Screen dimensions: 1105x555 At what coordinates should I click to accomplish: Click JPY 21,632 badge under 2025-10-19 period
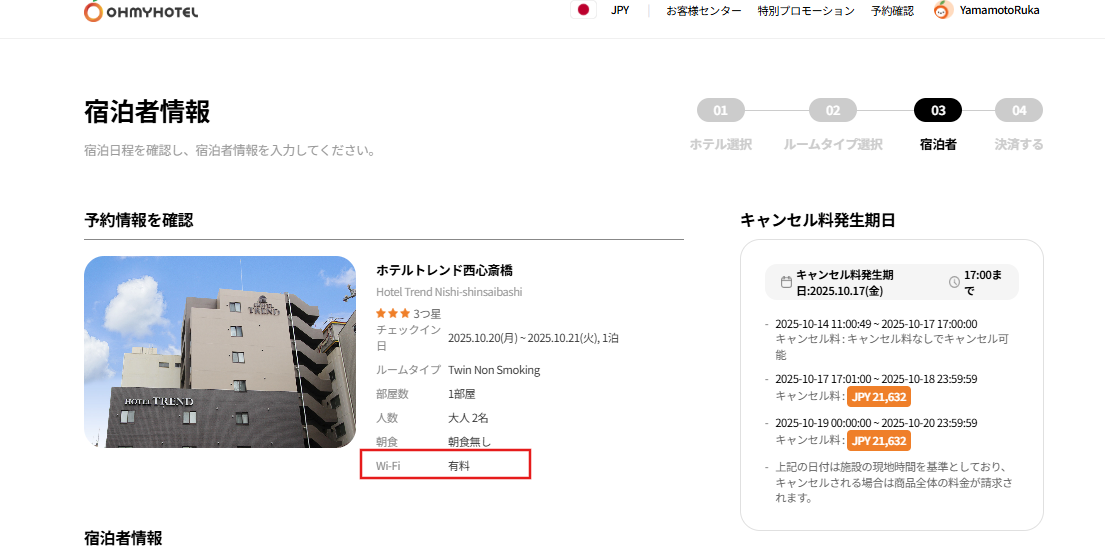coord(879,441)
